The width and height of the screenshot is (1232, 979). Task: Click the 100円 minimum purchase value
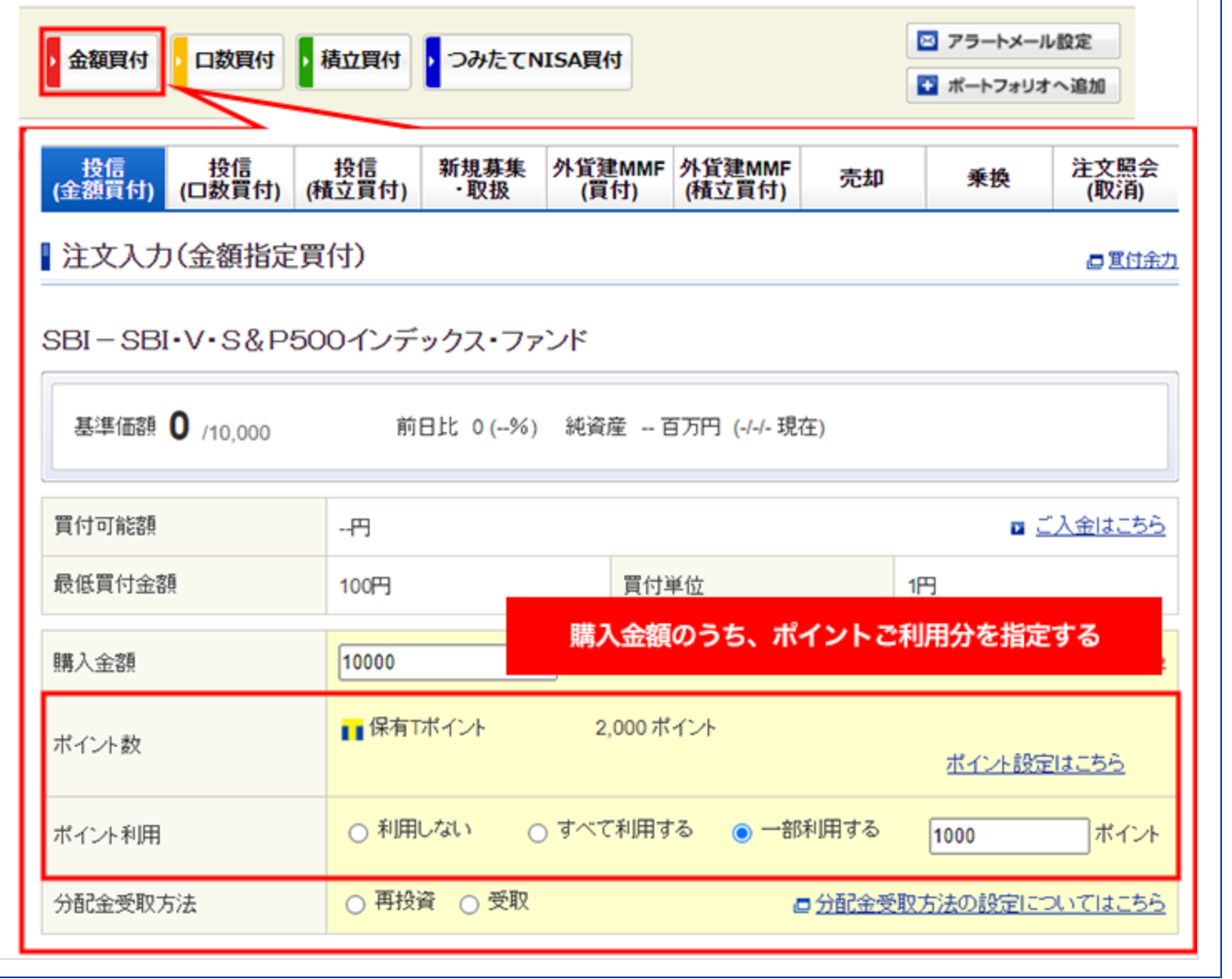click(365, 586)
